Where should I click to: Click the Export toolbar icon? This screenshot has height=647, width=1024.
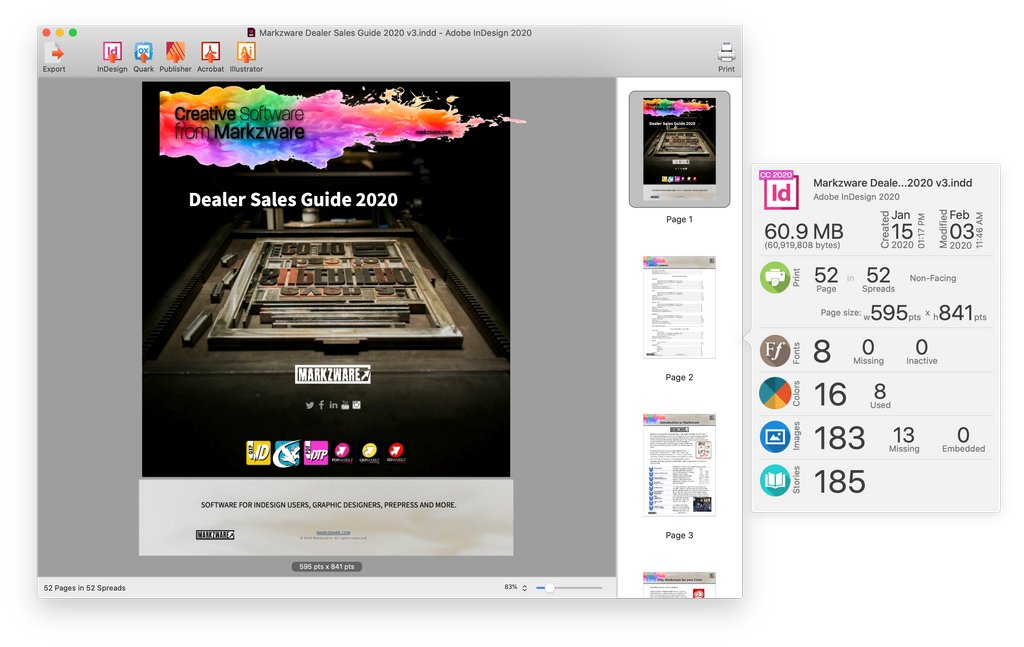pos(54,52)
